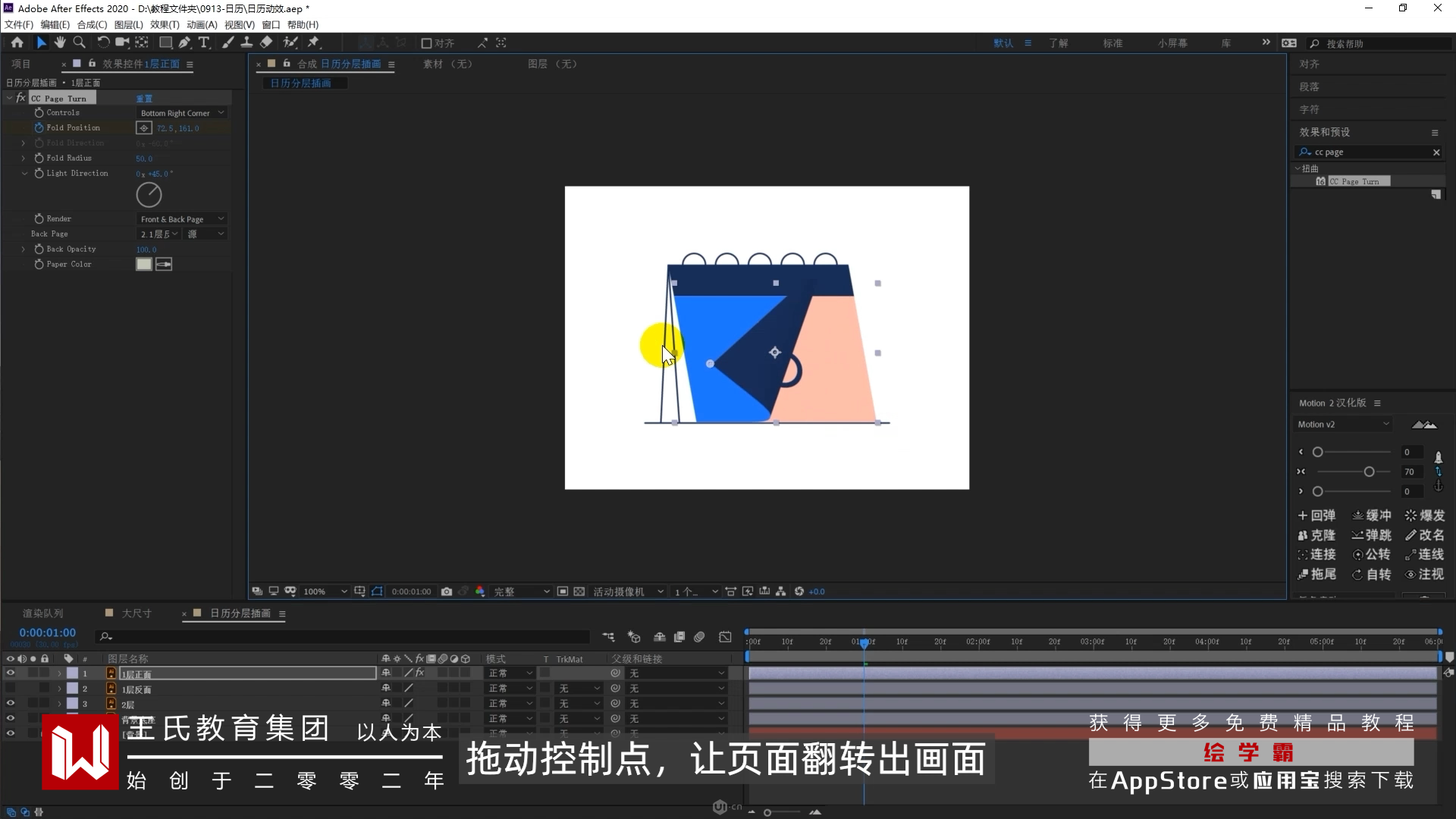
Task: Click the Paper Color swatch
Action: pos(143,264)
